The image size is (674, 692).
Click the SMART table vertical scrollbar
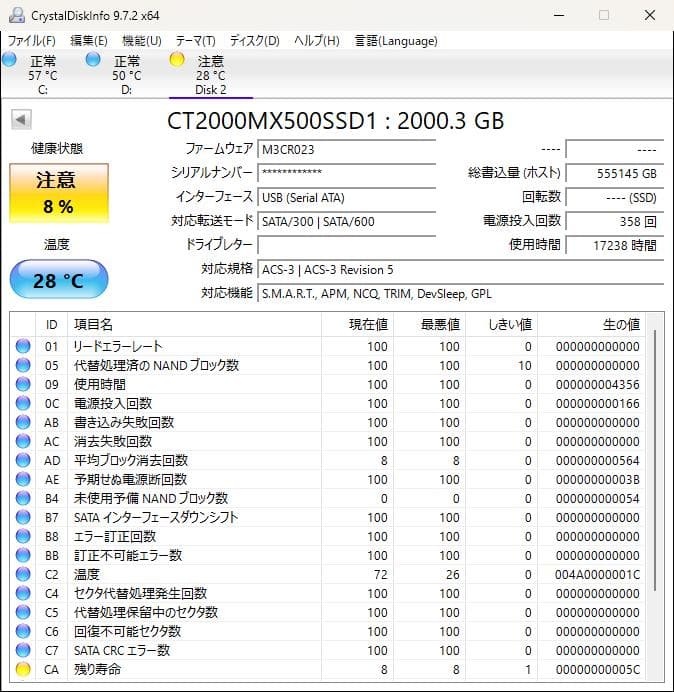point(655,459)
